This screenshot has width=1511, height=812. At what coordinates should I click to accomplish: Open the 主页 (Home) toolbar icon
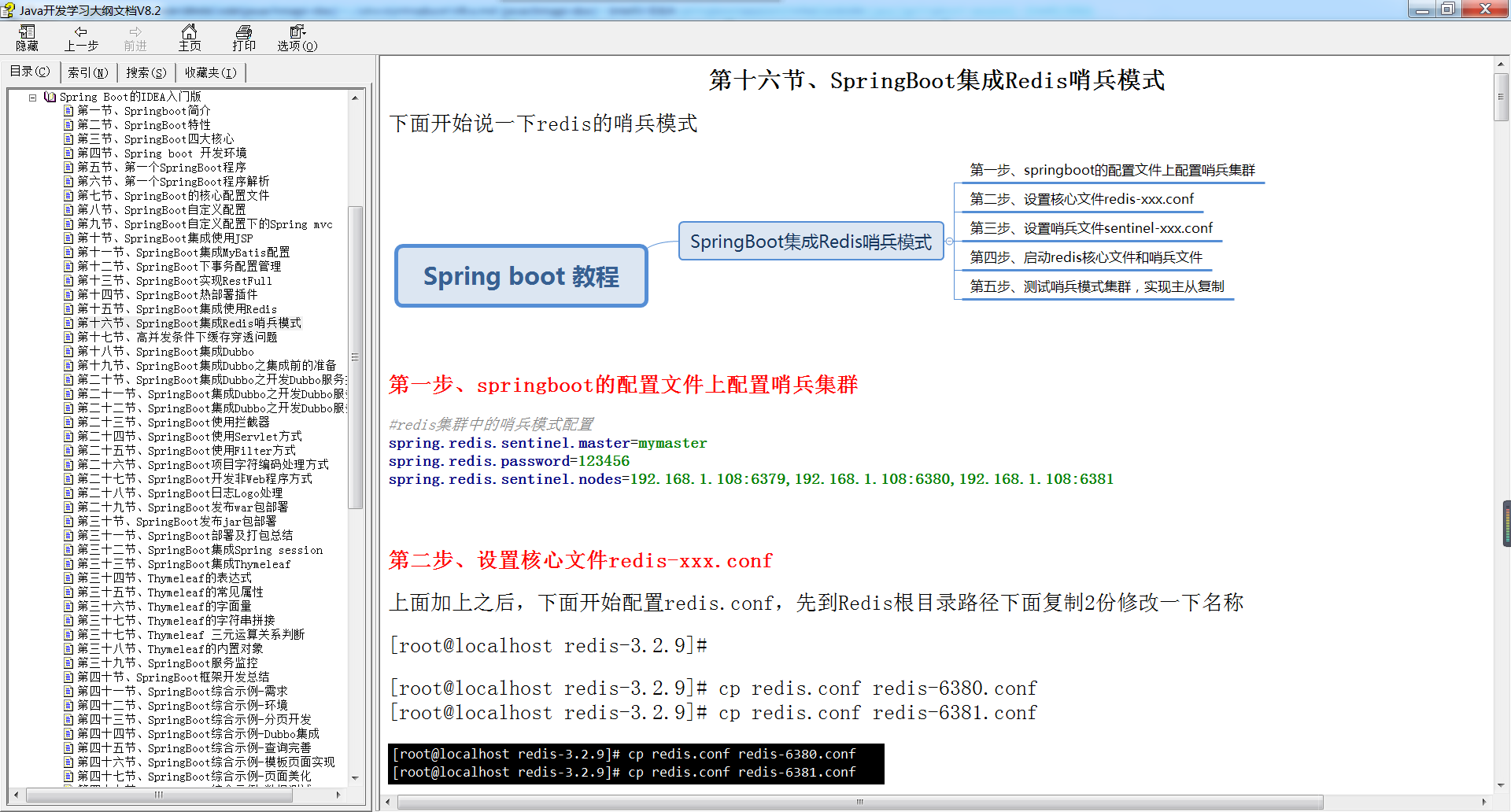(x=190, y=38)
